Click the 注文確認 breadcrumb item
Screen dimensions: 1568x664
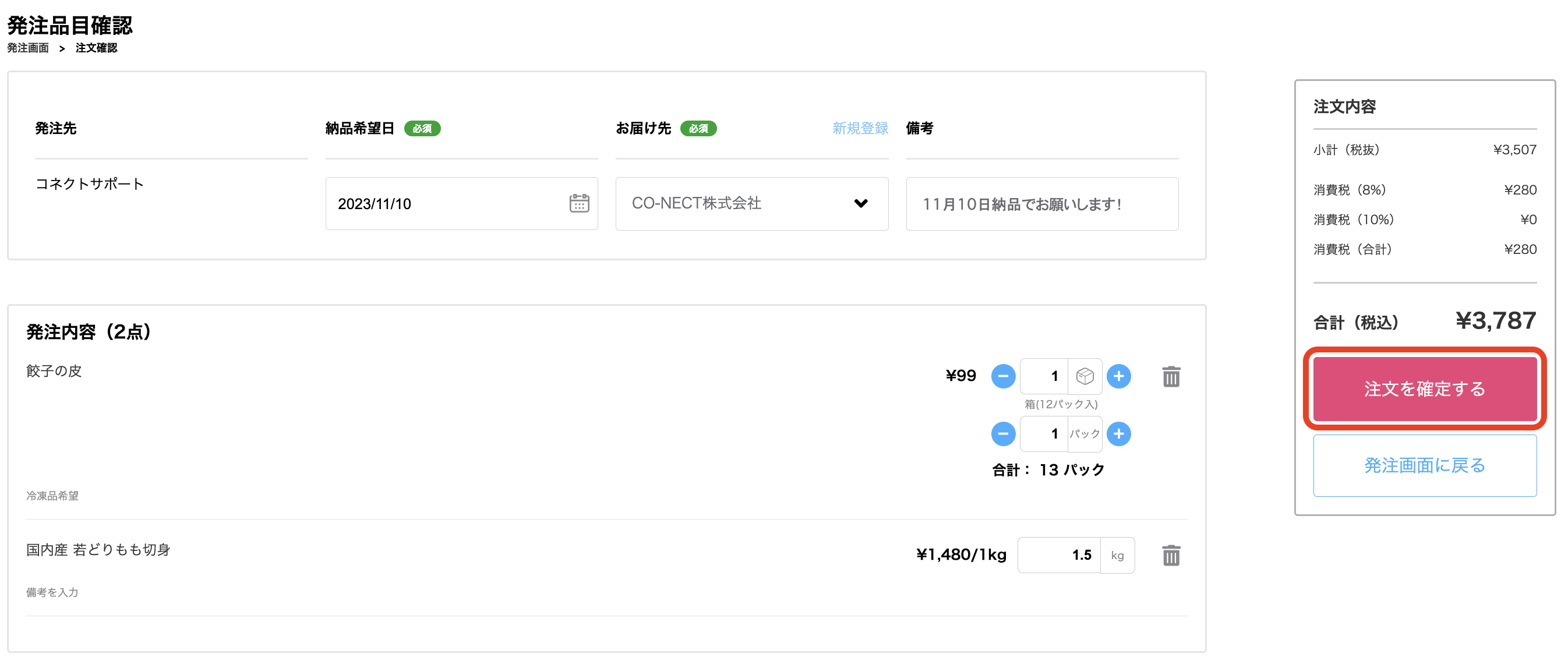[96, 48]
